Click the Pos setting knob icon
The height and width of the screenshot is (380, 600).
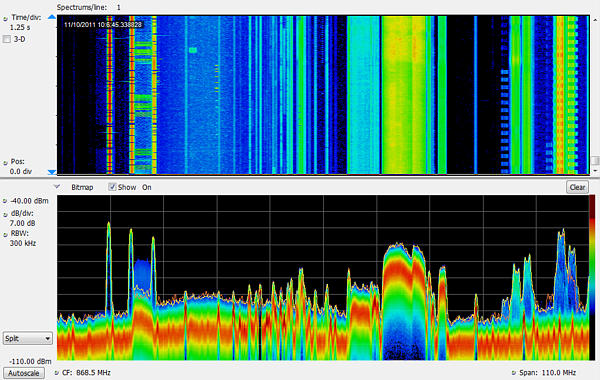point(5,163)
